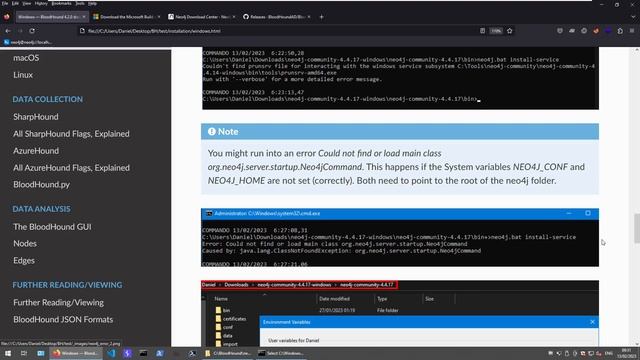
Task: Open the SharpHound sidebar link
Action: [x=36, y=117]
